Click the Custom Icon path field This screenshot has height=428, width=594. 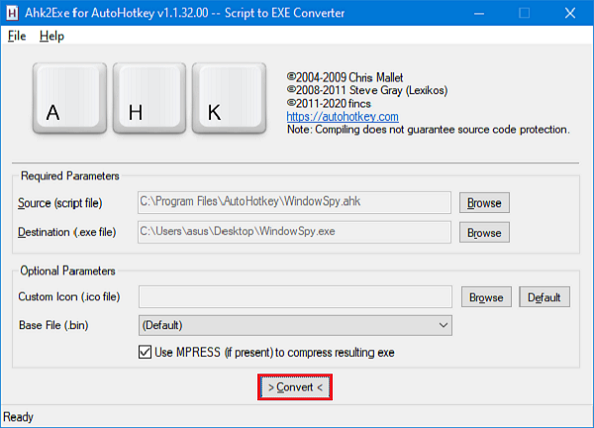pos(295,297)
